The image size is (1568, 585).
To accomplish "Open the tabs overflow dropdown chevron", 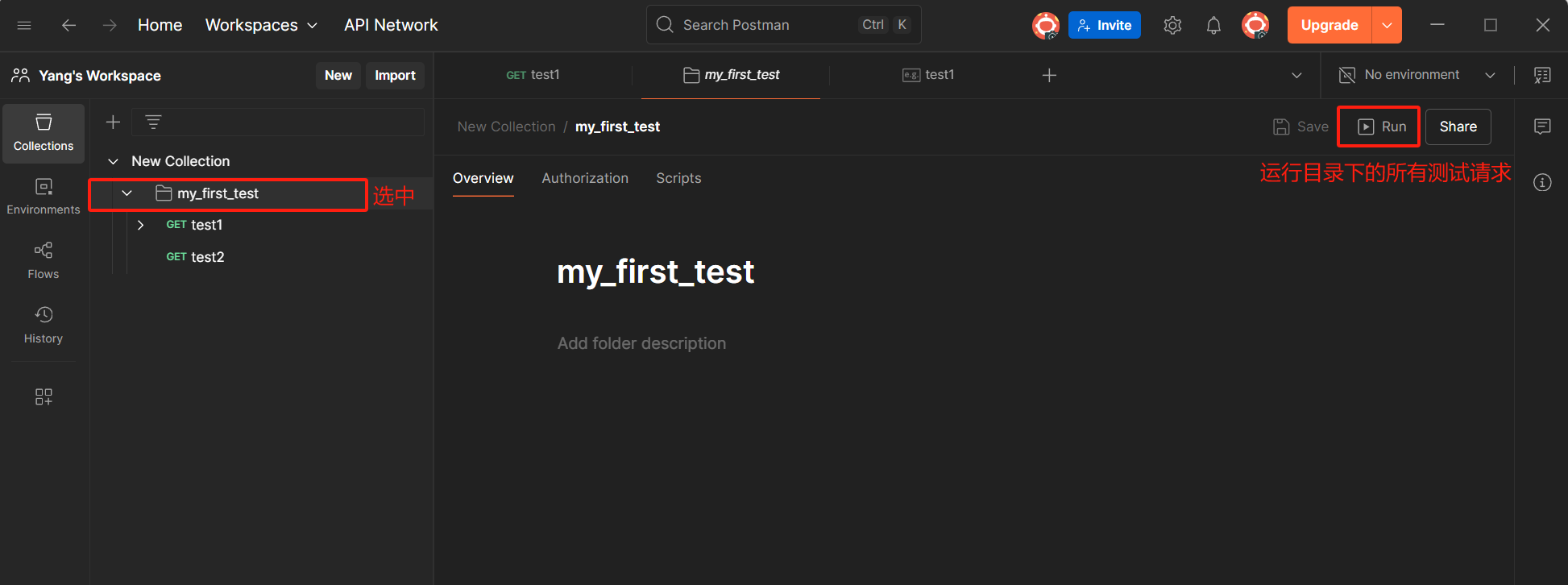I will [x=1296, y=75].
